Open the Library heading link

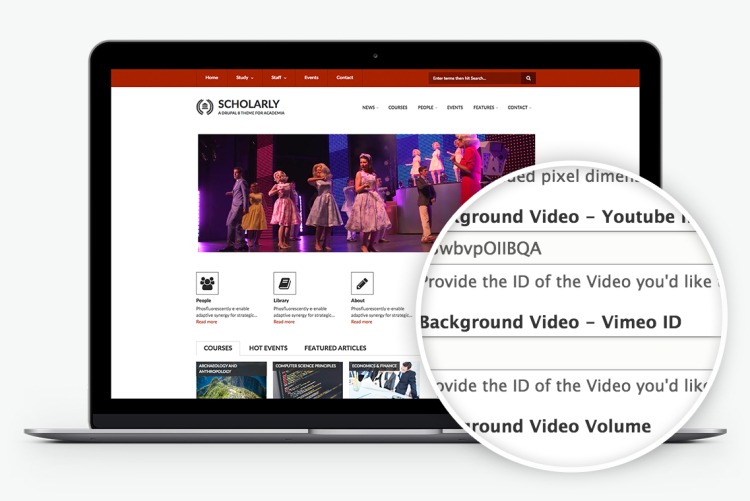(x=281, y=301)
